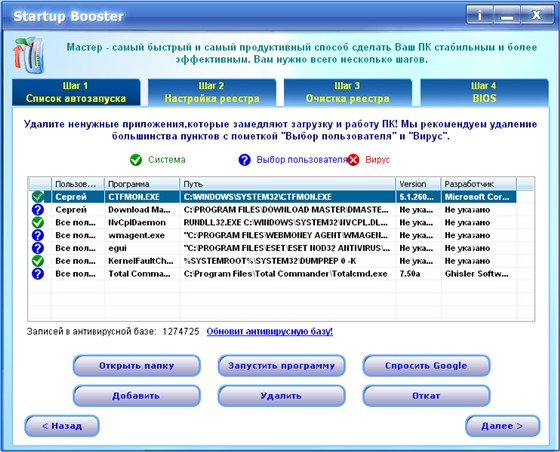
Task: Switch to Шаг 2 Настройка реестра tab
Action: tap(212, 92)
